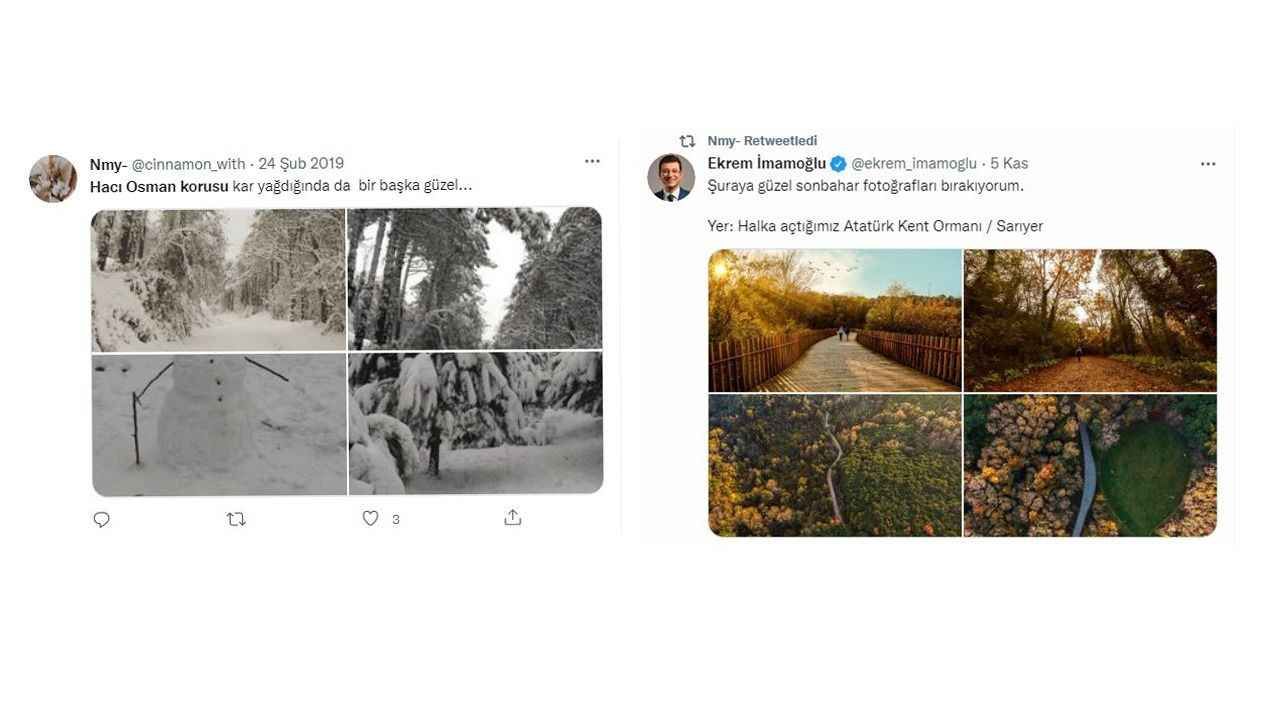
Task: Click Ekrem İmamoğlu's profile picture
Action: 671,177
